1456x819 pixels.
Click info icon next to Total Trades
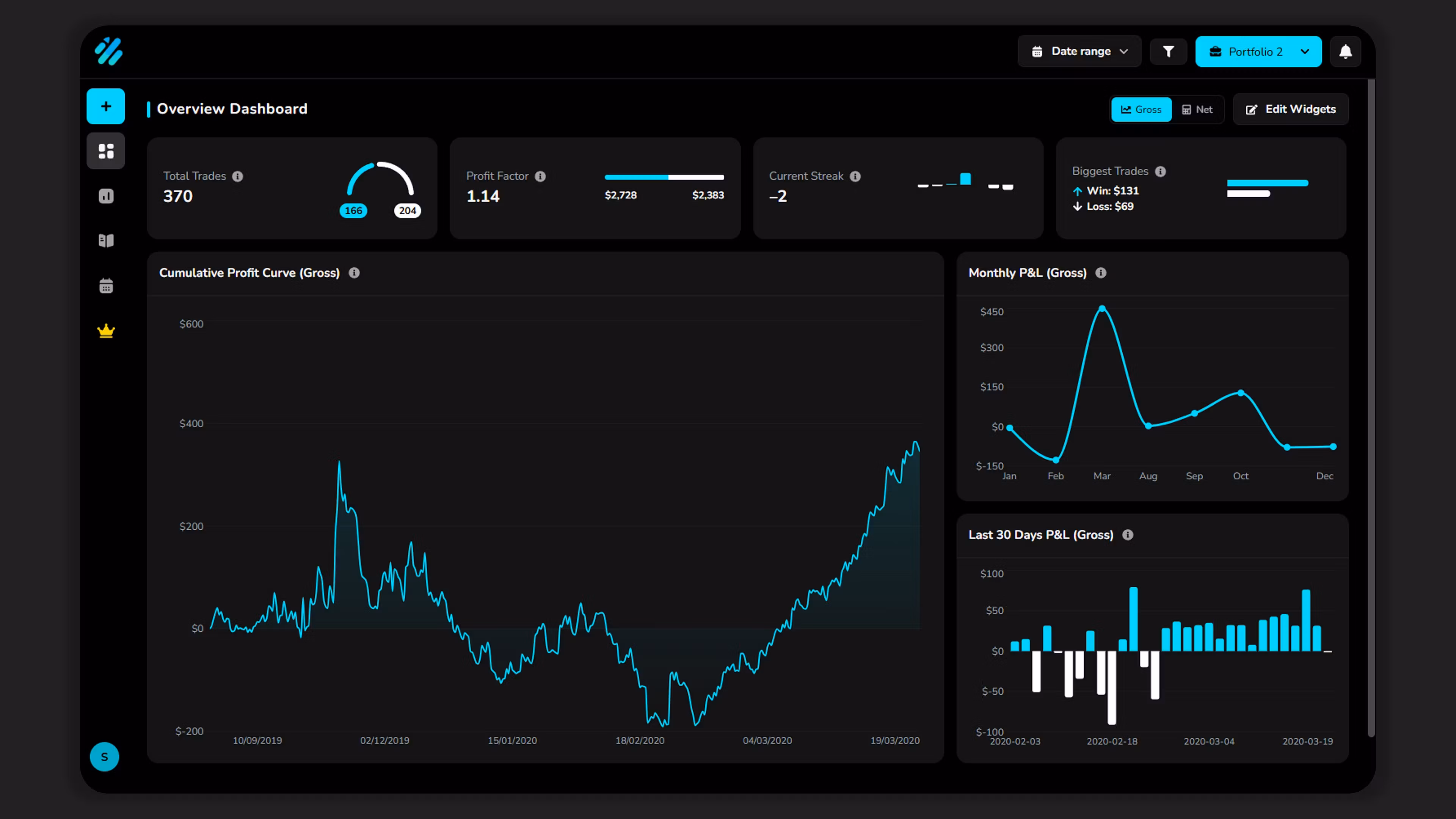[x=238, y=176]
